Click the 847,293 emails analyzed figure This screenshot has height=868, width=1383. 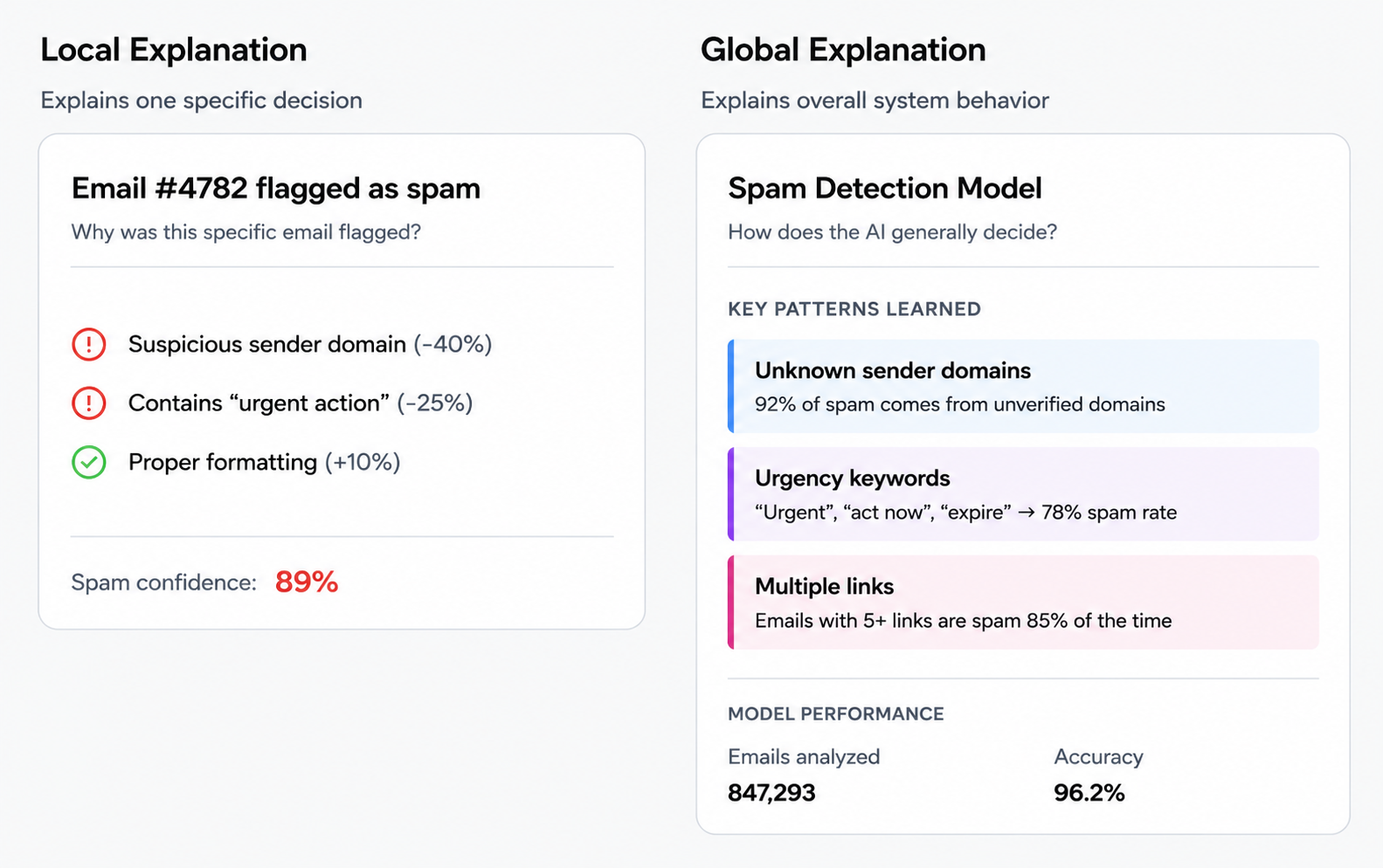(x=771, y=793)
